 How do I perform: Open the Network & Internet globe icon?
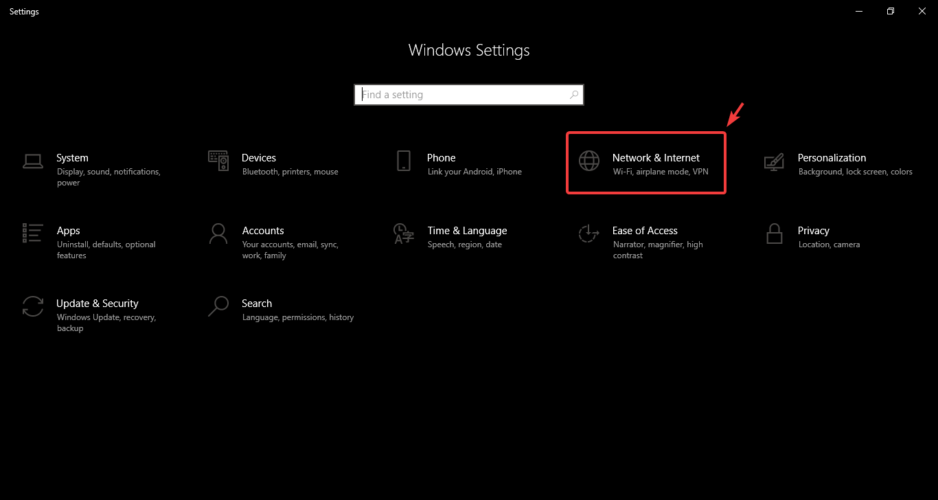point(589,161)
